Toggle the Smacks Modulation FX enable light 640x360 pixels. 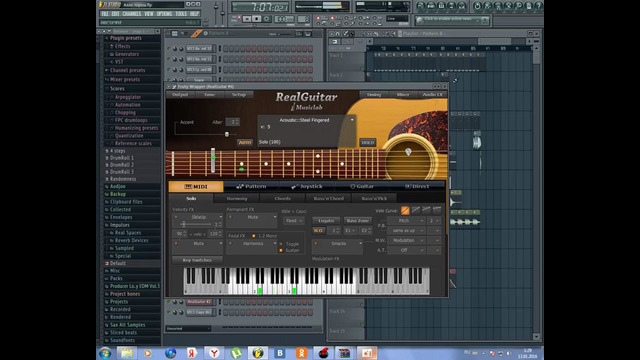316,243
